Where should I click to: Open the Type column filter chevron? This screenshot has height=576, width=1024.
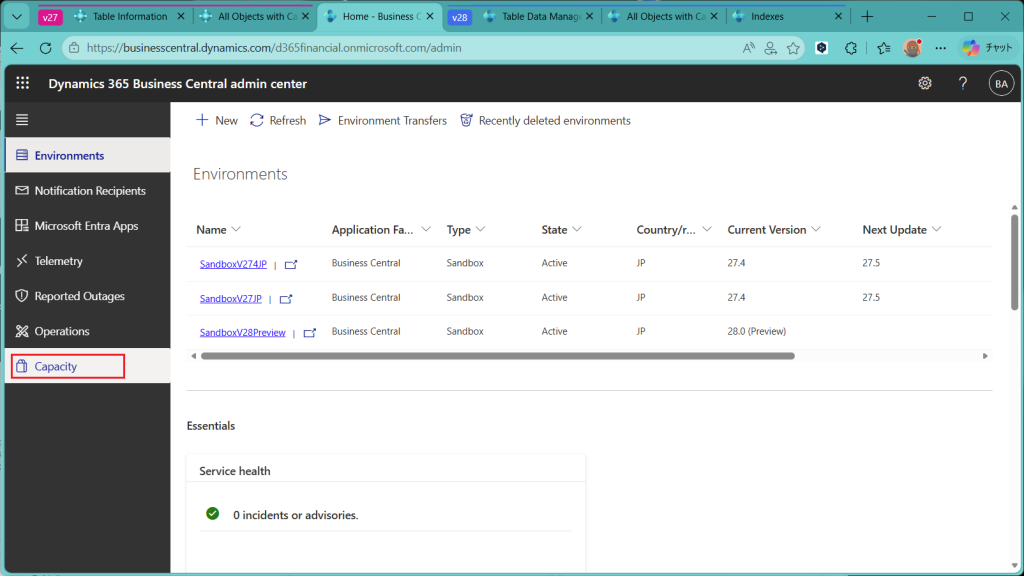(x=480, y=230)
